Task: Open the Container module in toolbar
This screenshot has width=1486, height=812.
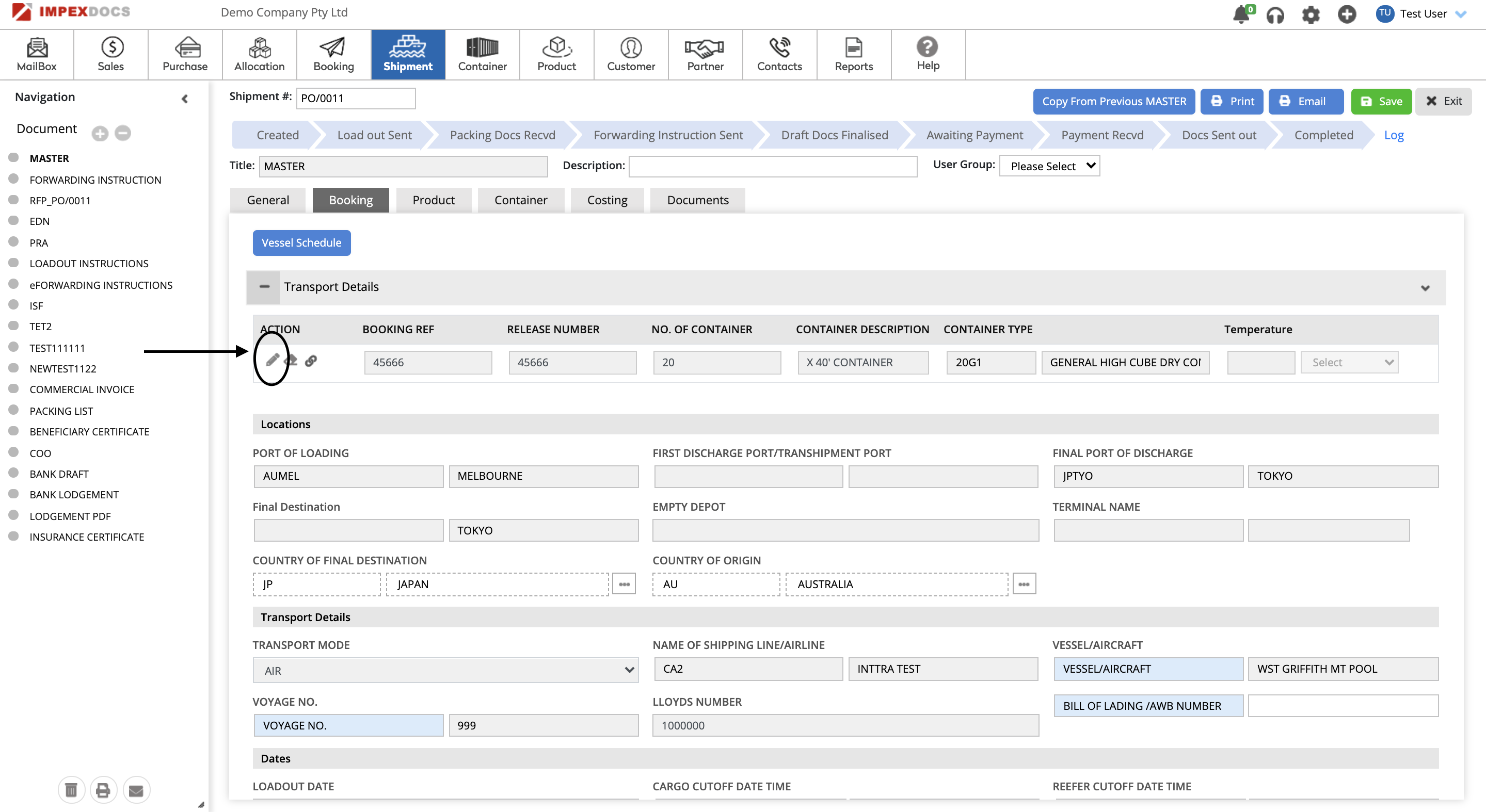Action: tap(482, 55)
